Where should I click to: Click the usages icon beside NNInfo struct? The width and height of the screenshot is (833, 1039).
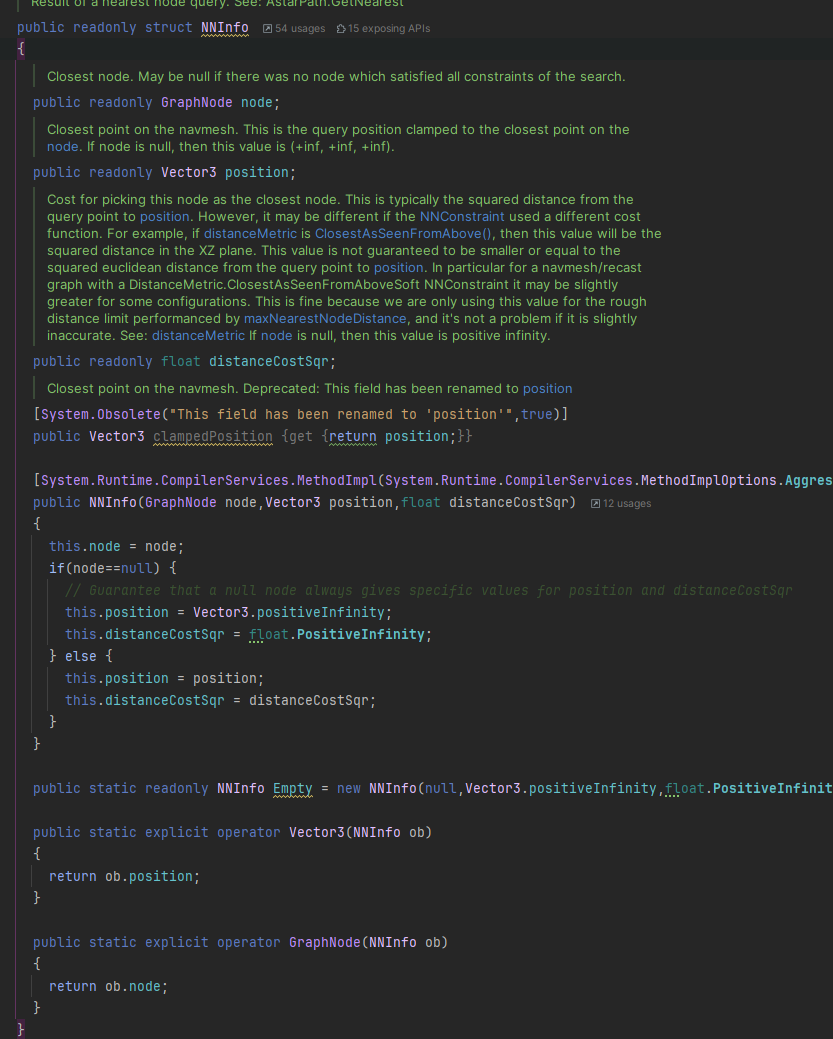click(x=268, y=29)
